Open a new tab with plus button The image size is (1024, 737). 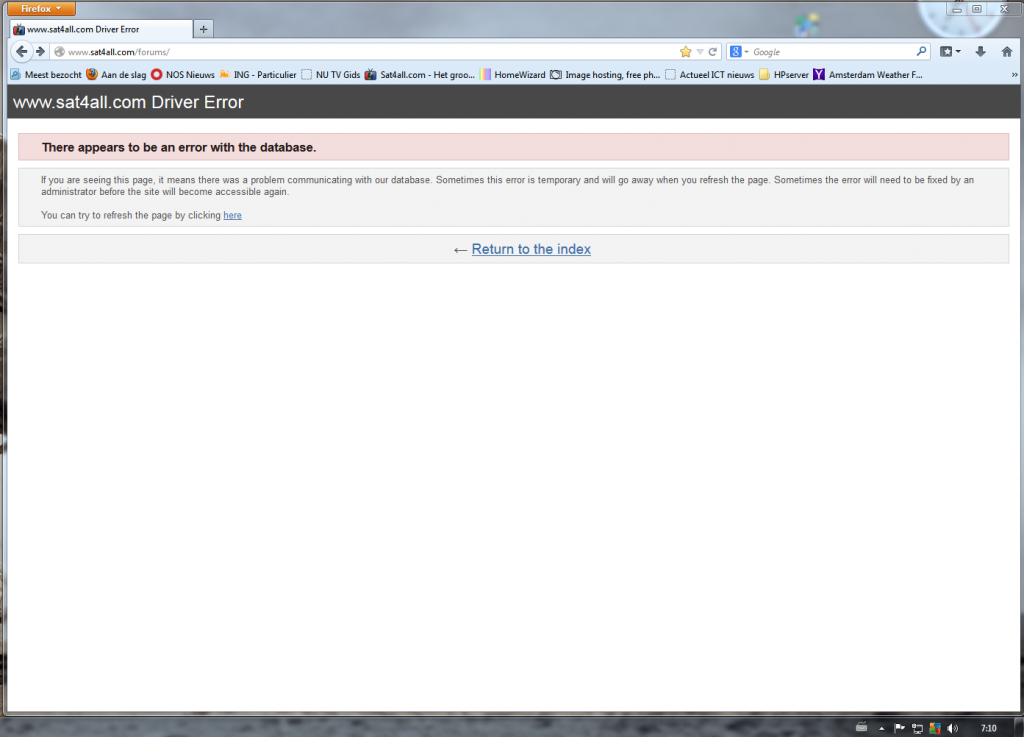[x=204, y=29]
